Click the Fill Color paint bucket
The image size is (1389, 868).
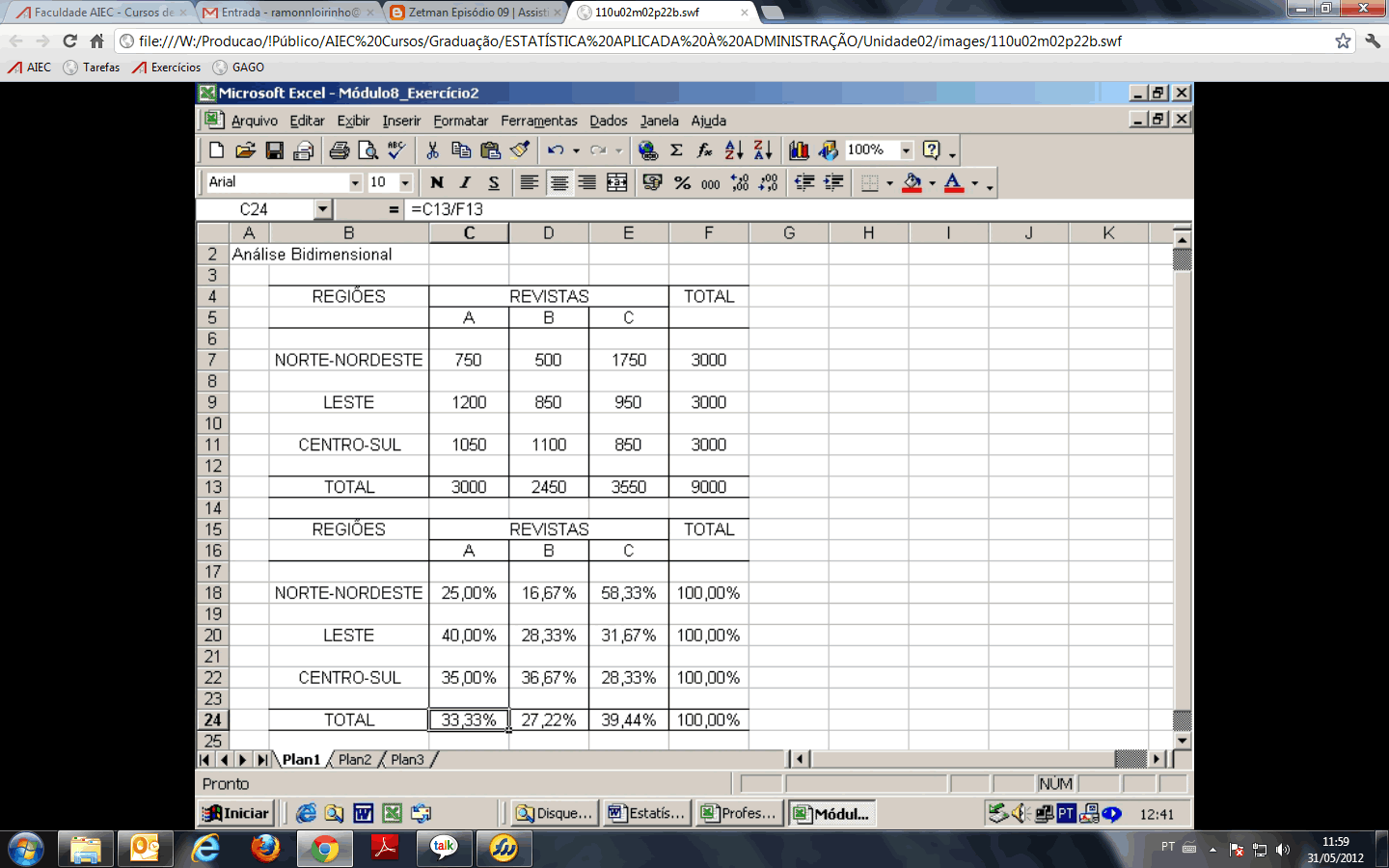912,182
